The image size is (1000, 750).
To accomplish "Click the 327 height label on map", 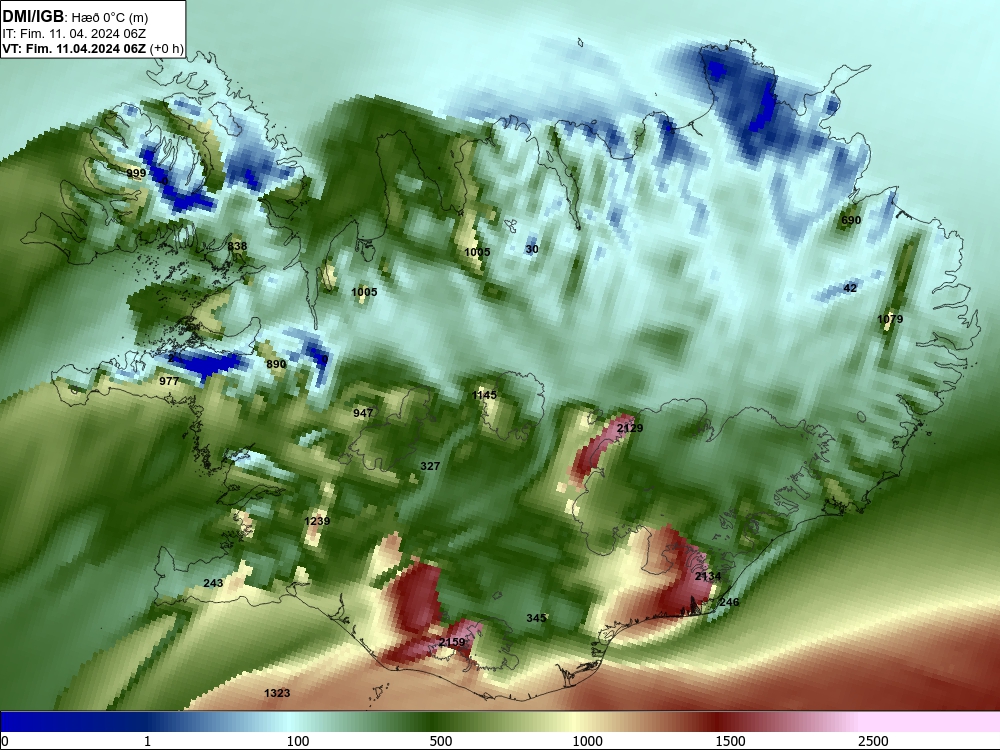I will point(430,466).
